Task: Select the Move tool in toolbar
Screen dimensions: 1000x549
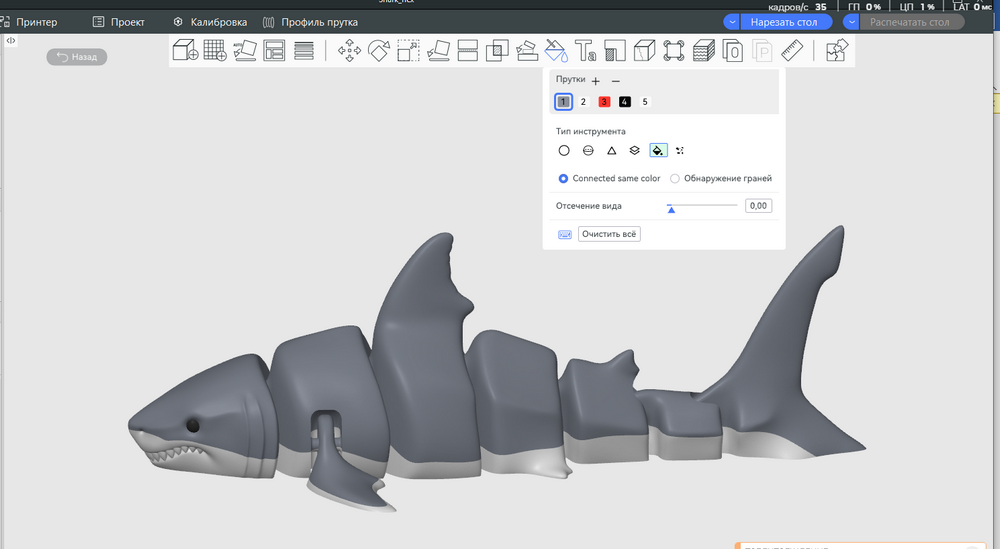Action: click(x=349, y=50)
